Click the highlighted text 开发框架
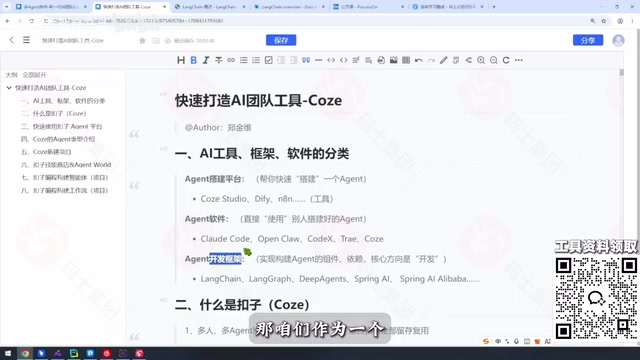Image resolution: width=640 pixels, height=360 pixels. coord(225,259)
